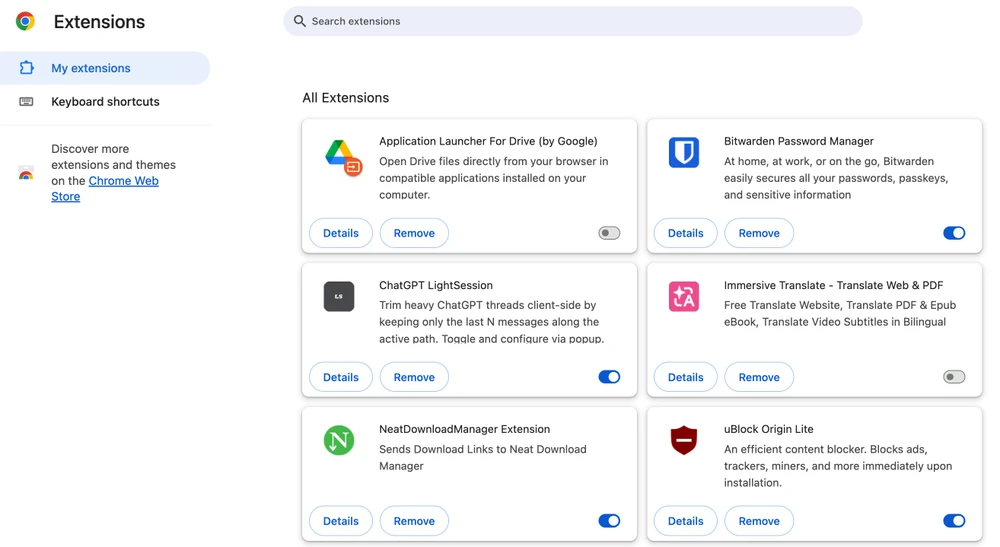This screenshot has width=1000, height=547.
Task: Click the Search extensions field
Action: click(580, 21)
